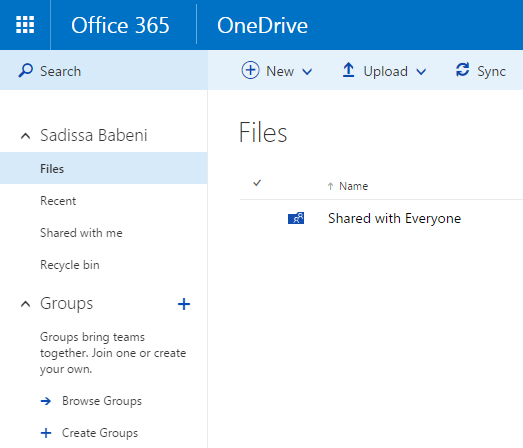Click the Files page heading

263,132
